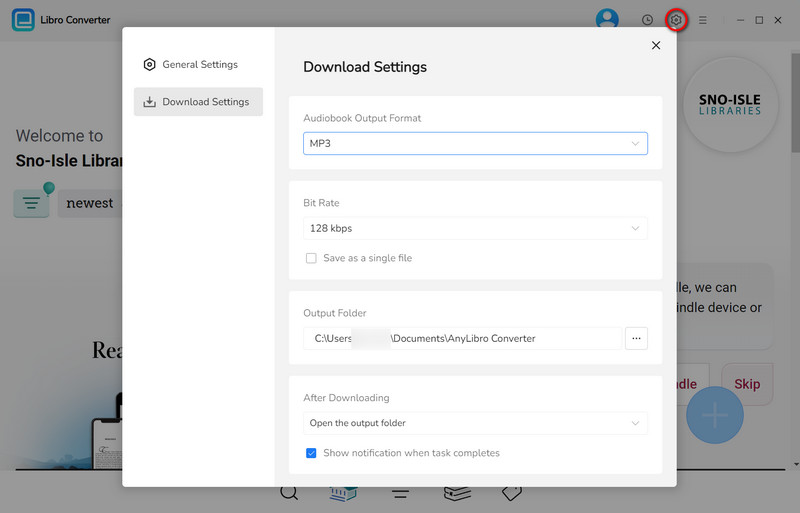Open the hamburger menu in title bar
The width and height of the screenshot is (800, 513).
(x=703, y=20)
